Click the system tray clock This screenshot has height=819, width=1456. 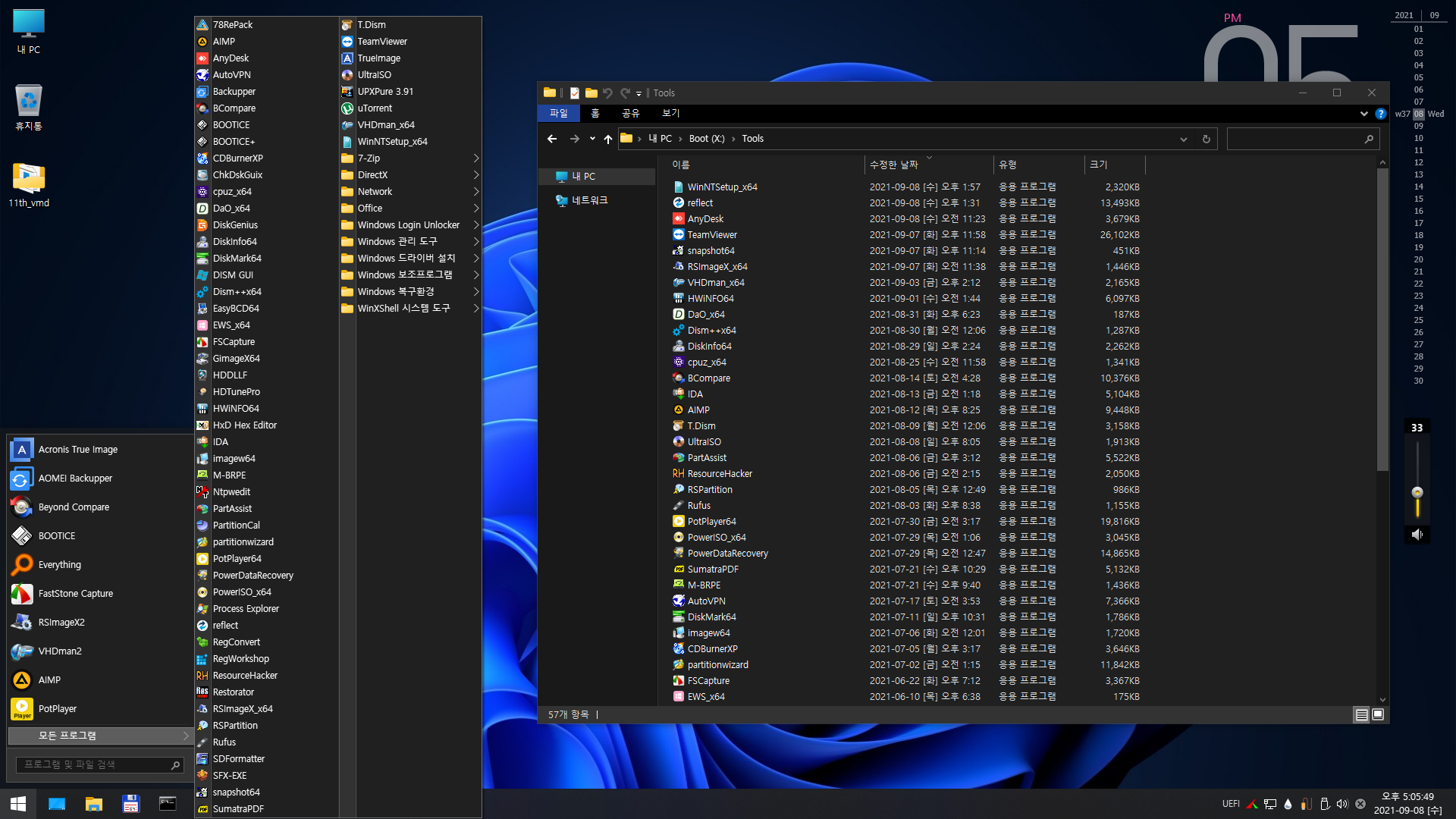point(1407,804)
